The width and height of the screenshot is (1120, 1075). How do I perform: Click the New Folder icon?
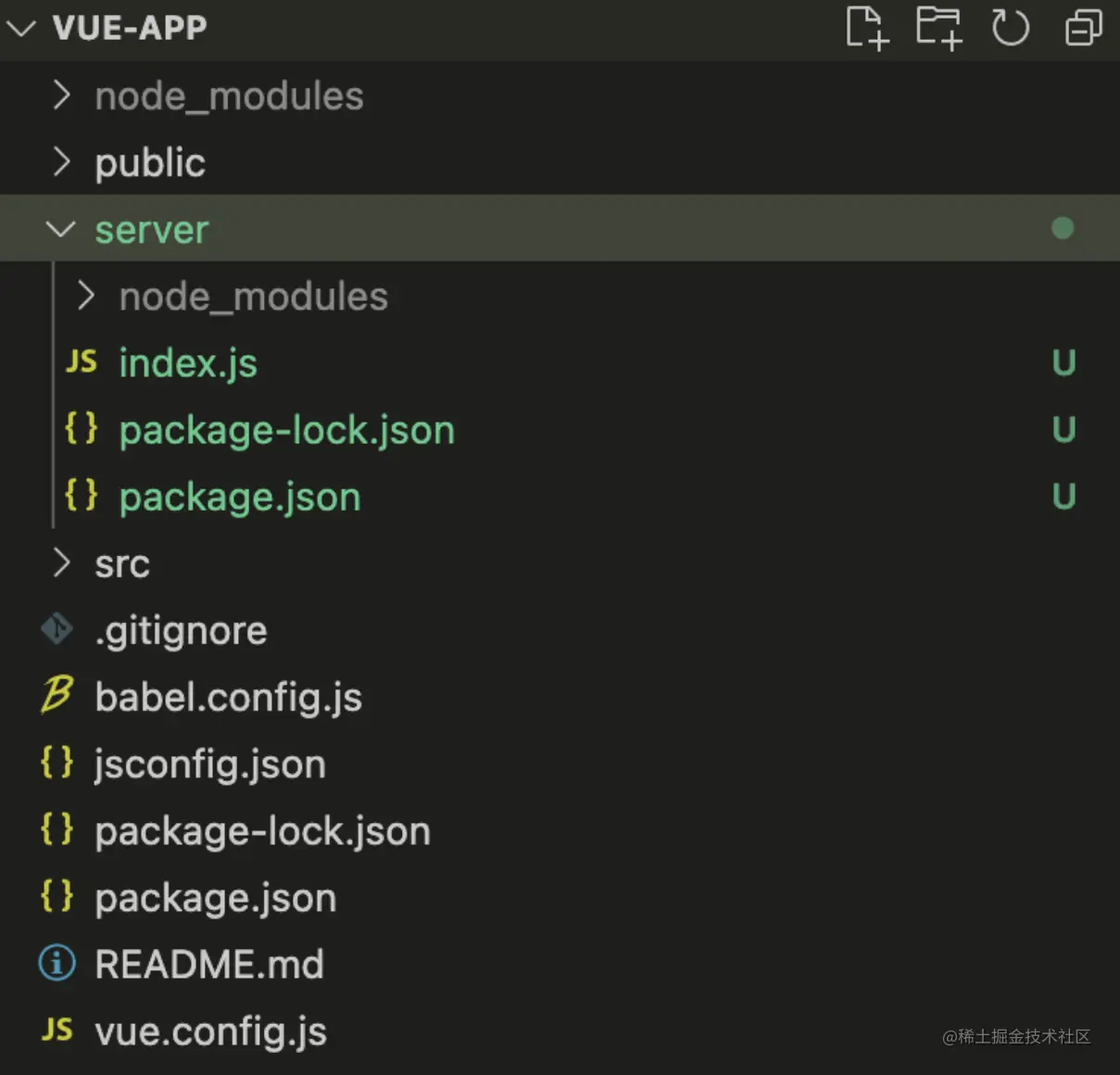(x=938, y=27)
